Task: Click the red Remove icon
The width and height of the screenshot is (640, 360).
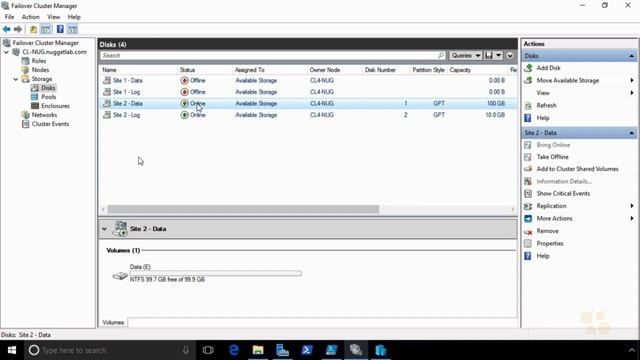Action: pyautogui.click(x=528, y=231)
